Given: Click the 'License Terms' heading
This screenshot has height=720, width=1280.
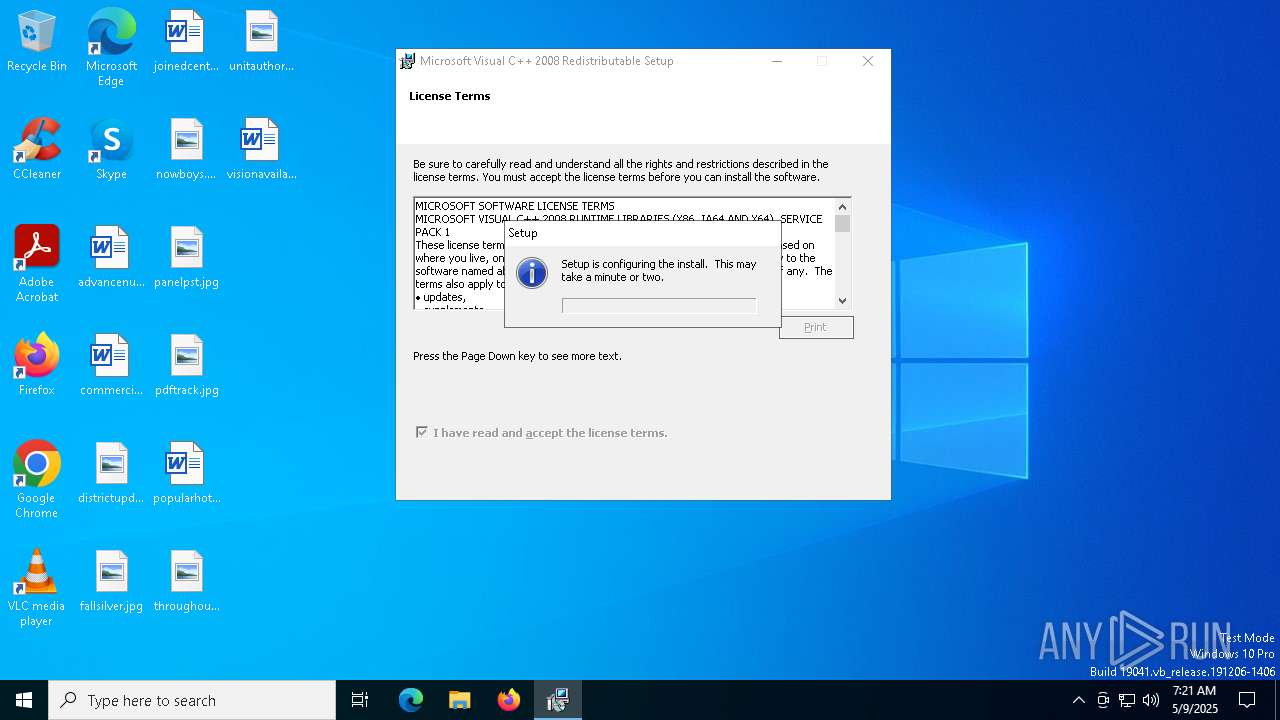Looking at the screenshot, I should (x=449, y=96).
